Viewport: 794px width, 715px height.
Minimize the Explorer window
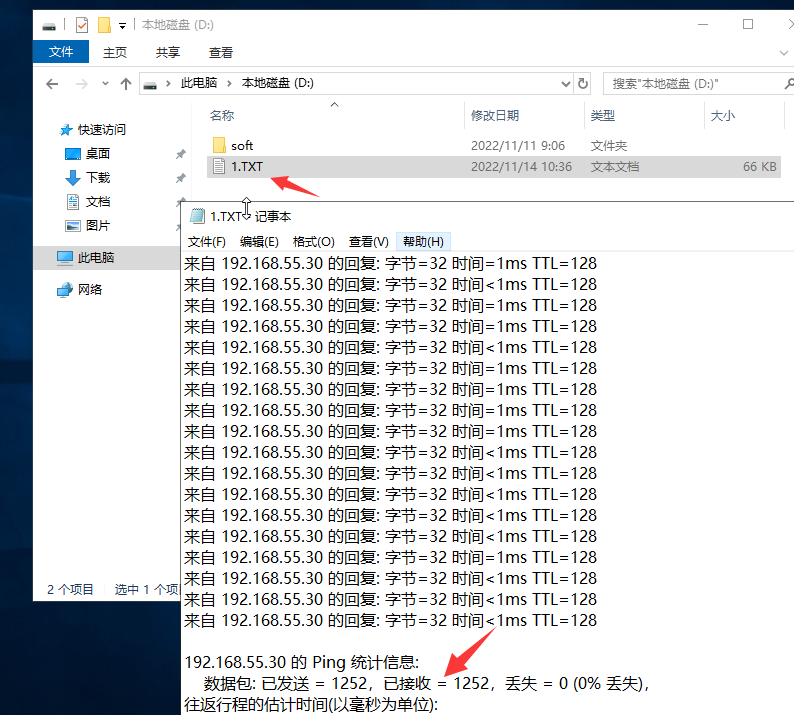(x=703, y=24)
